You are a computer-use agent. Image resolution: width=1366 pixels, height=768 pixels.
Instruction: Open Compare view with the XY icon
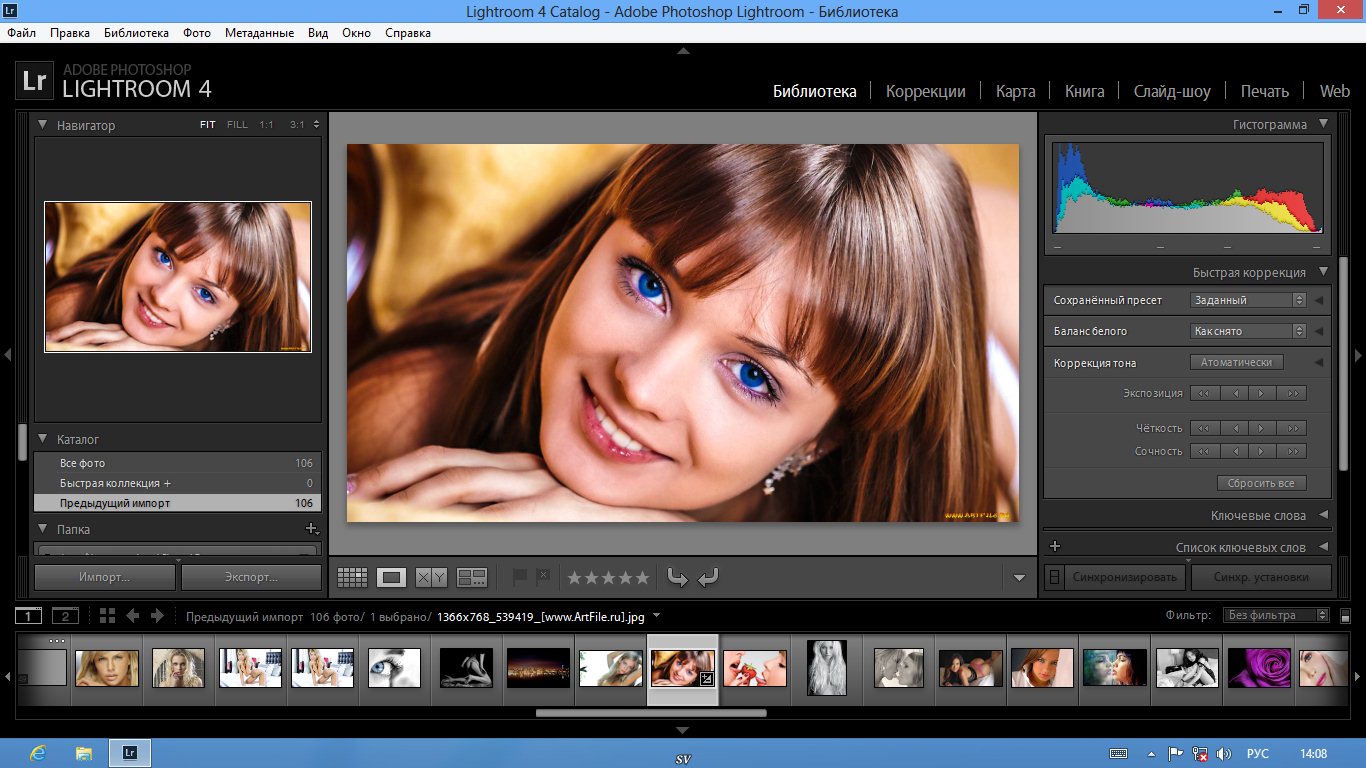[431, 577]
